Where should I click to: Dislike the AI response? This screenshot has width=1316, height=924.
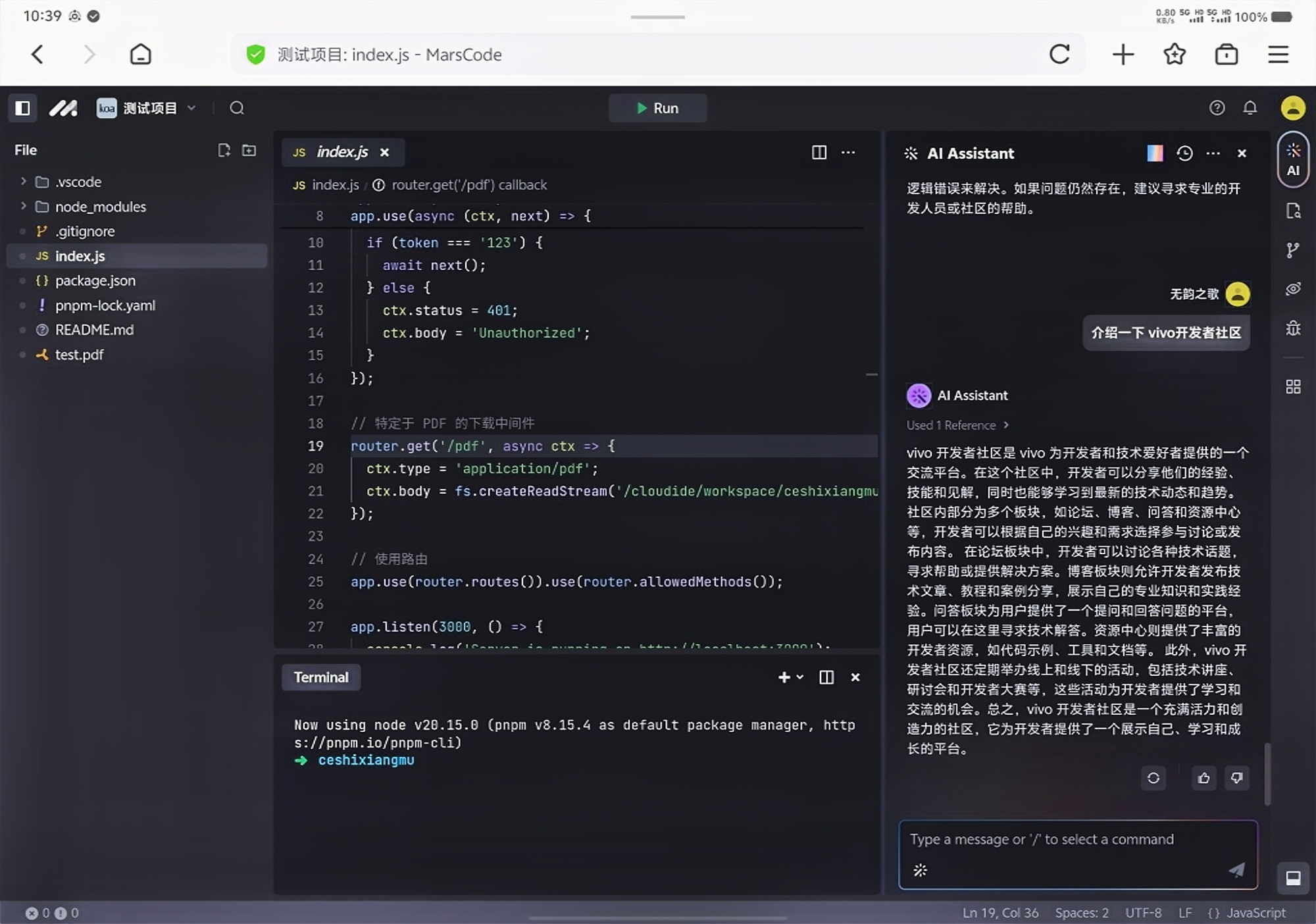pyautogui.click(x=1237, y=778)
